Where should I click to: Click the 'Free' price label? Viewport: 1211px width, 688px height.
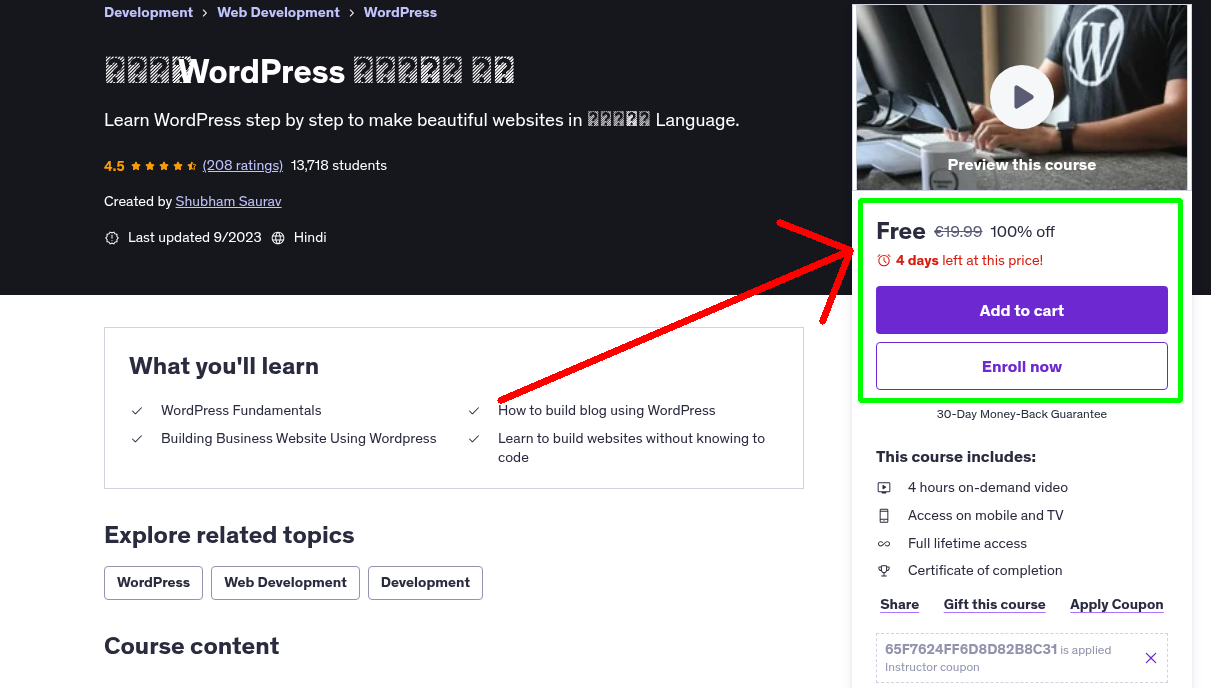pyautogui.click(x=901, y=231)
